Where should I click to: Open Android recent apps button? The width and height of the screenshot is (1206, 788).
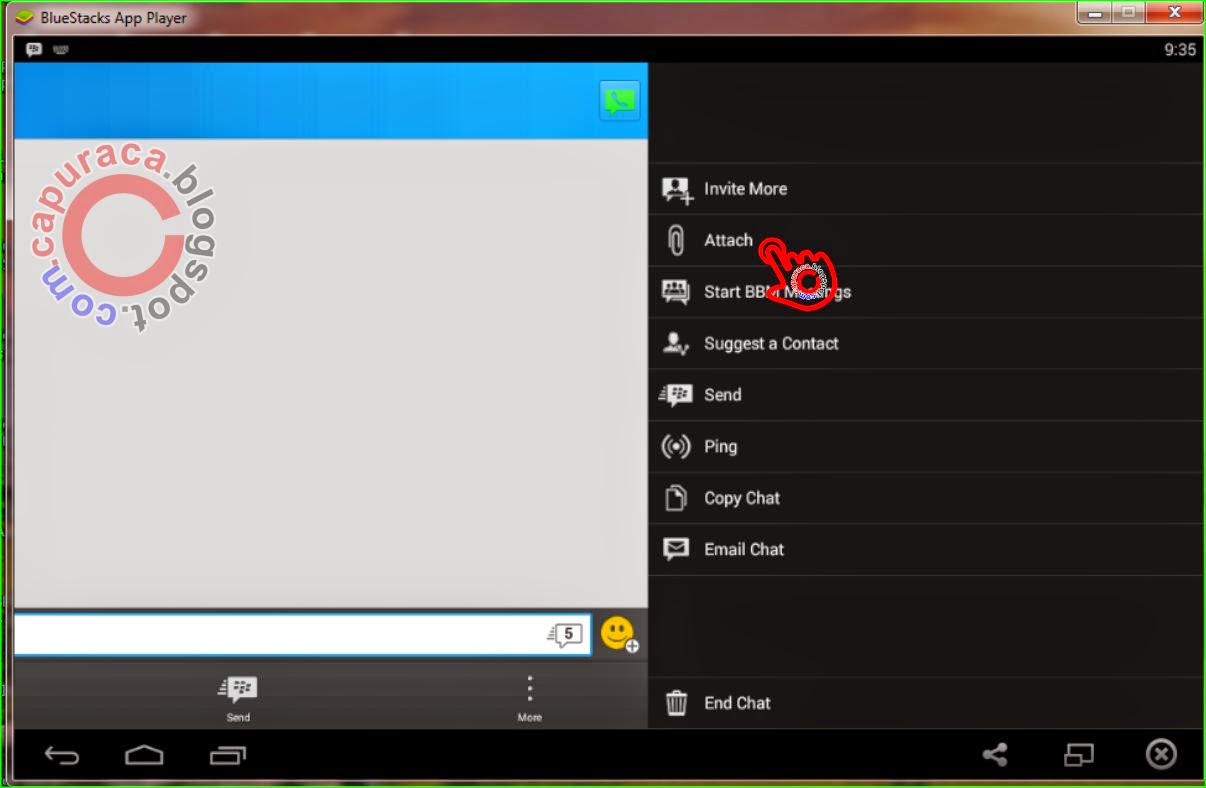[x=228, y=754]
